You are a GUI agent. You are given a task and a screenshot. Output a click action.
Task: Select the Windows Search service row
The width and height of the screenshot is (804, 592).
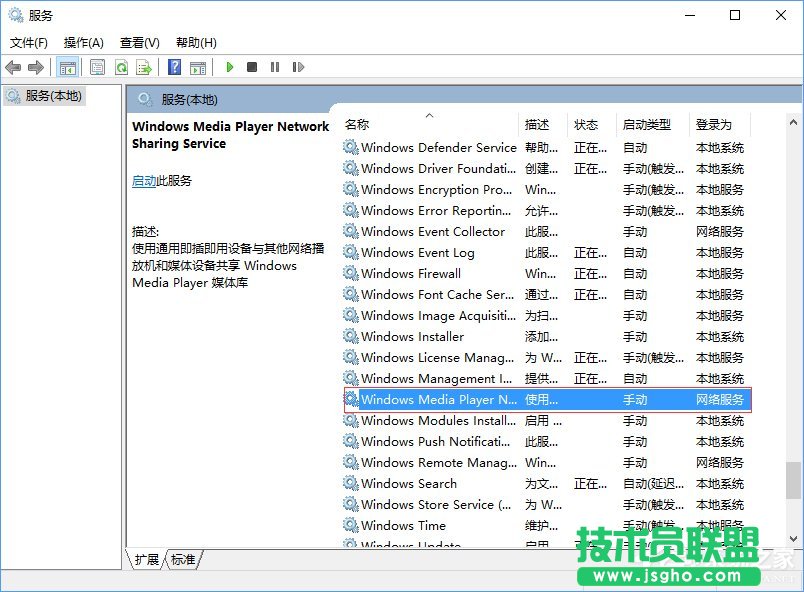point(430,483)
